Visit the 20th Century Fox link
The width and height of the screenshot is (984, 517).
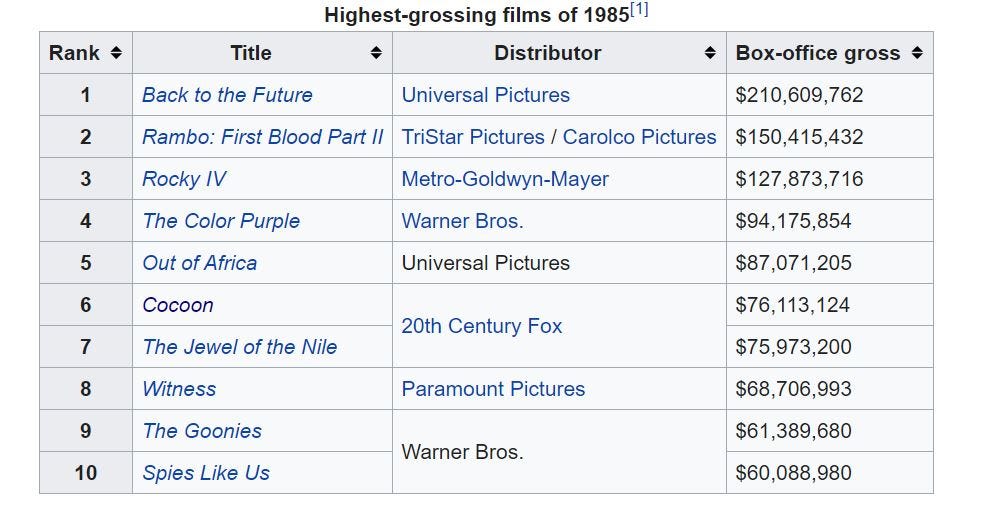coord(482,326)
